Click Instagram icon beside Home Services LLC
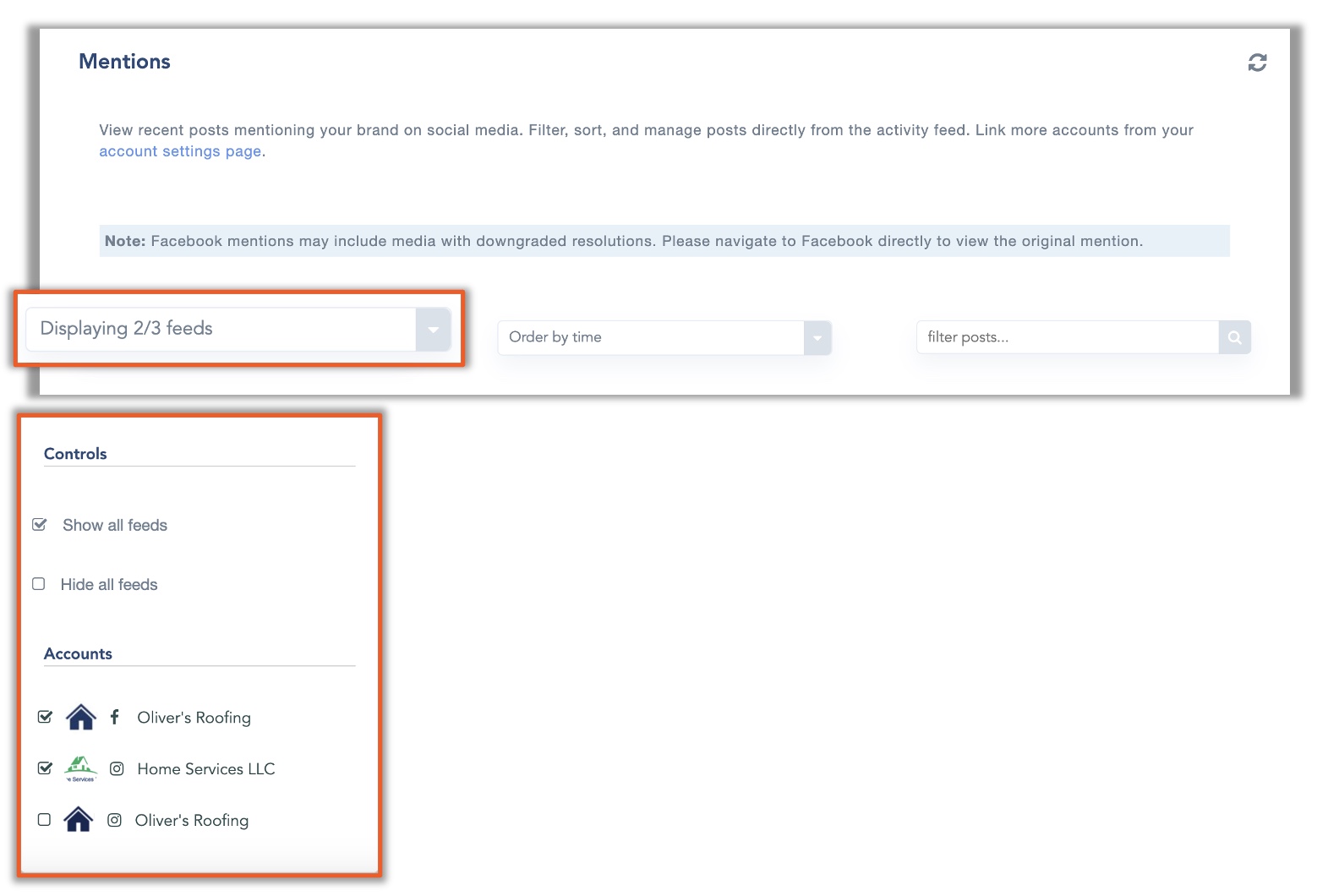Screen dimensions: 1317x896 [x=117, y=768]
